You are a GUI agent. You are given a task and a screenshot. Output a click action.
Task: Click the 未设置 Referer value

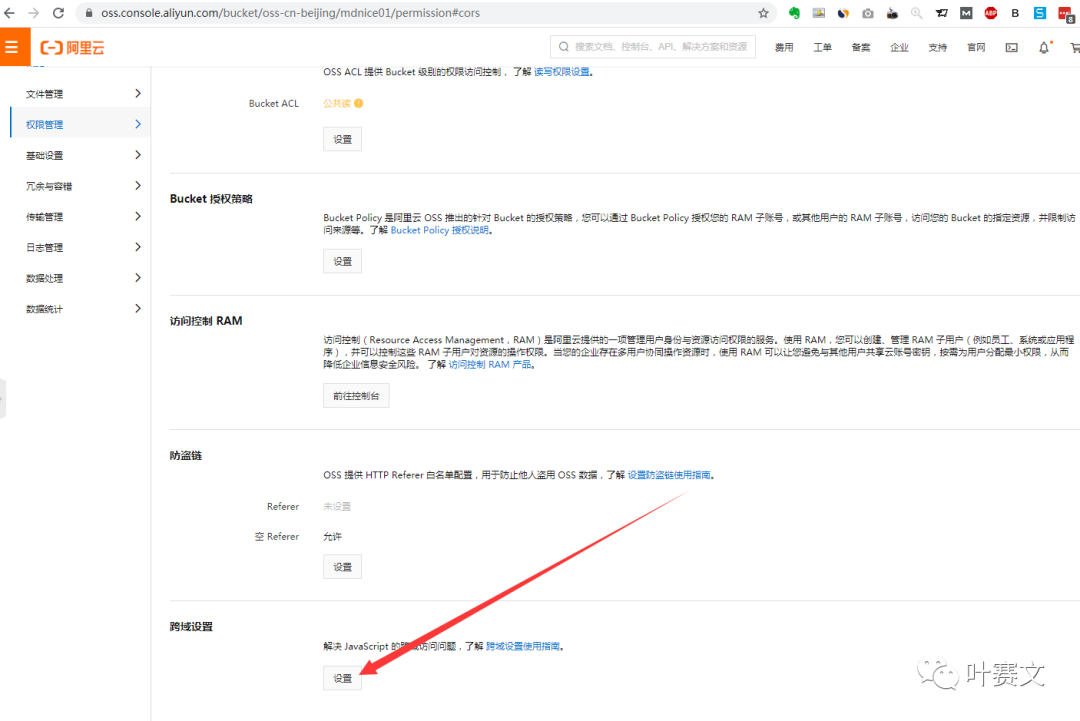[337, 507]
